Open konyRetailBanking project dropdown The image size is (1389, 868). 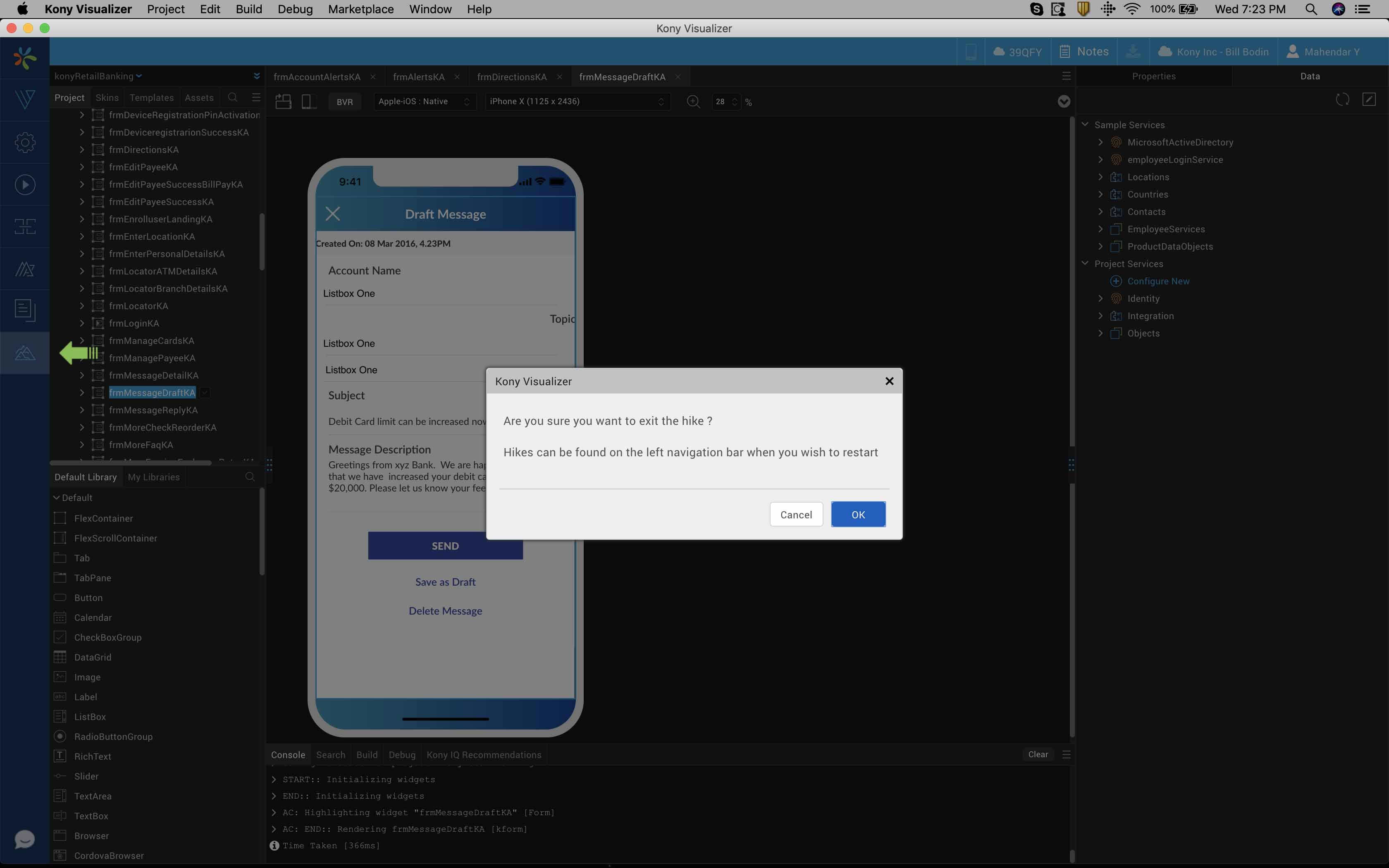[98, 76]
